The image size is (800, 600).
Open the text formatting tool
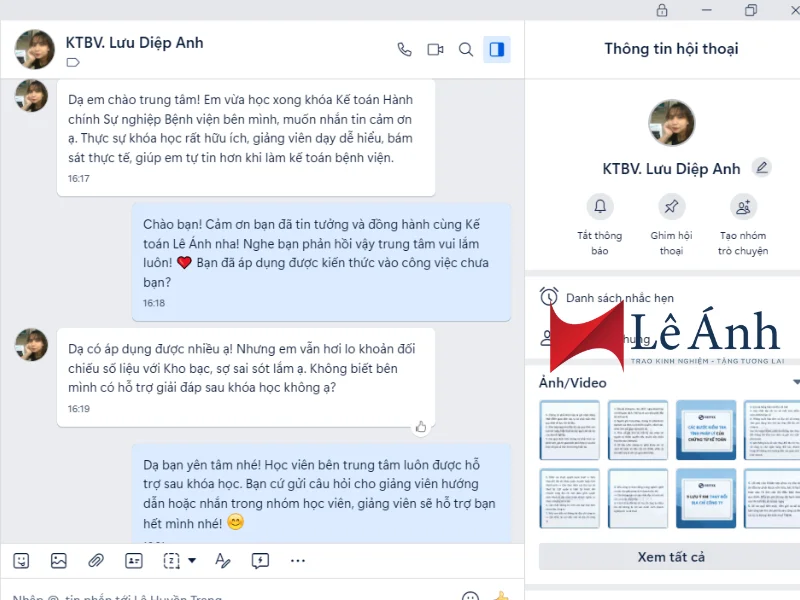(222, 561)
